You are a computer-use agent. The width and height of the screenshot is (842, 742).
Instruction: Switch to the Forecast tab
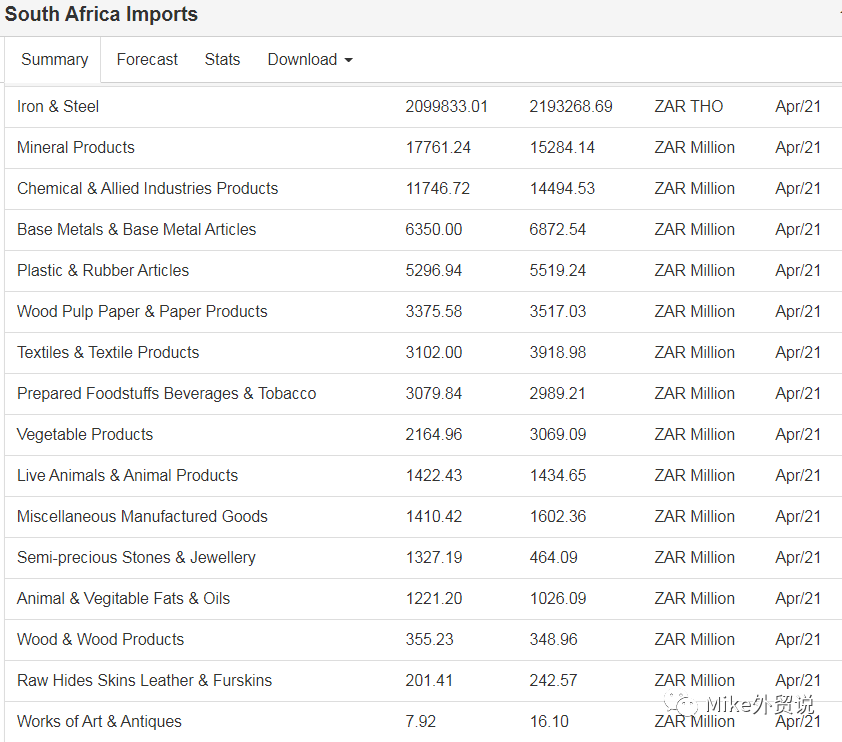[x=147, y=60]
